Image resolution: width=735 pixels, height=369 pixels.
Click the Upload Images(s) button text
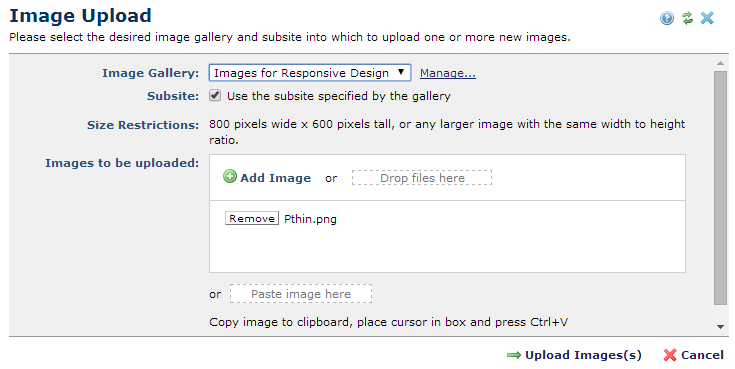pos(583,355)
